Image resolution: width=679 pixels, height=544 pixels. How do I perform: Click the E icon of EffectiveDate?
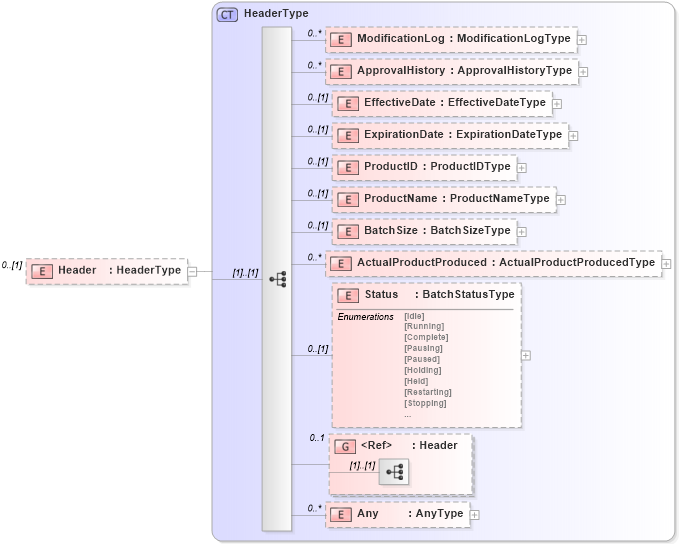(348, 104)
